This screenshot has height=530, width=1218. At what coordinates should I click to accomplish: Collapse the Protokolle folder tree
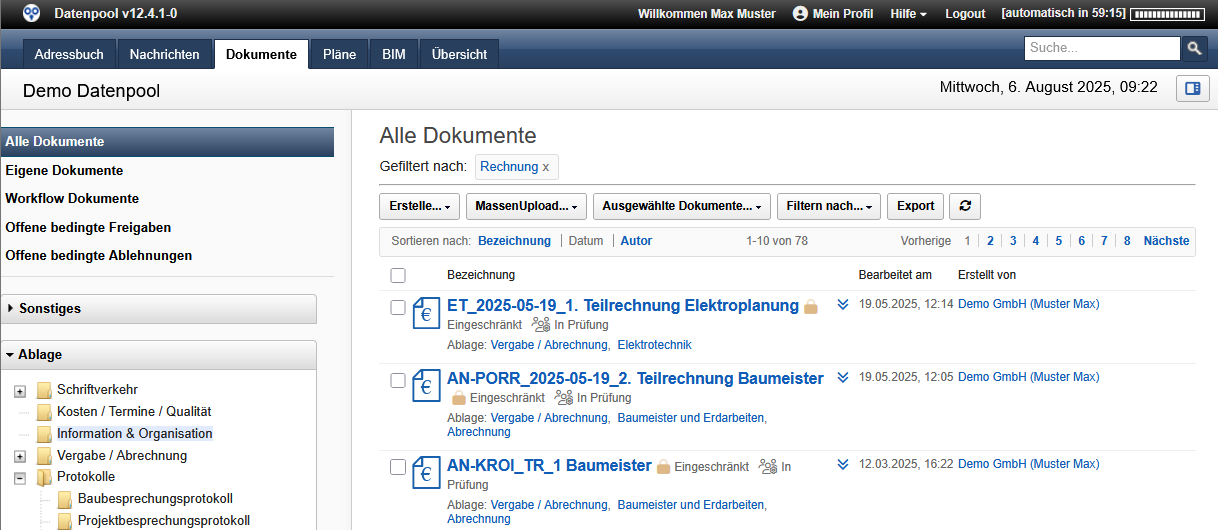pyautogui.click(x=20, y=478)
